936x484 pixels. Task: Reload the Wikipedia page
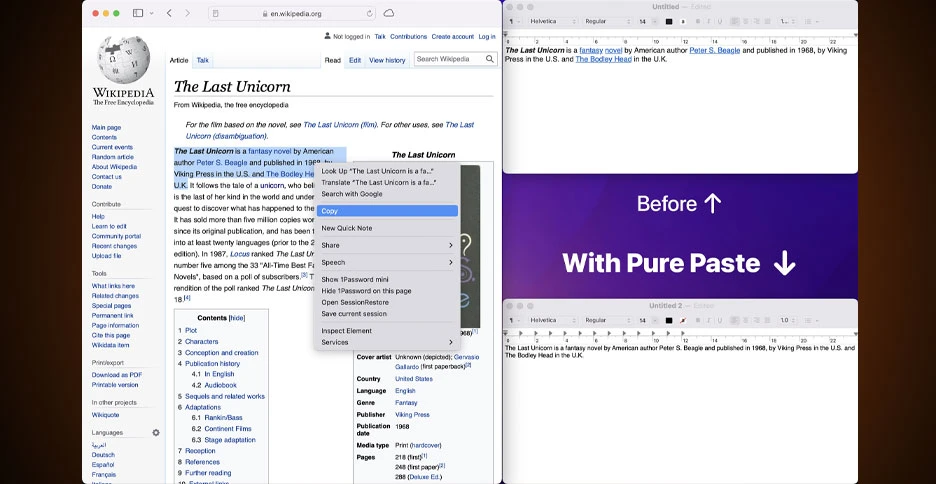[x=370, y=13]
